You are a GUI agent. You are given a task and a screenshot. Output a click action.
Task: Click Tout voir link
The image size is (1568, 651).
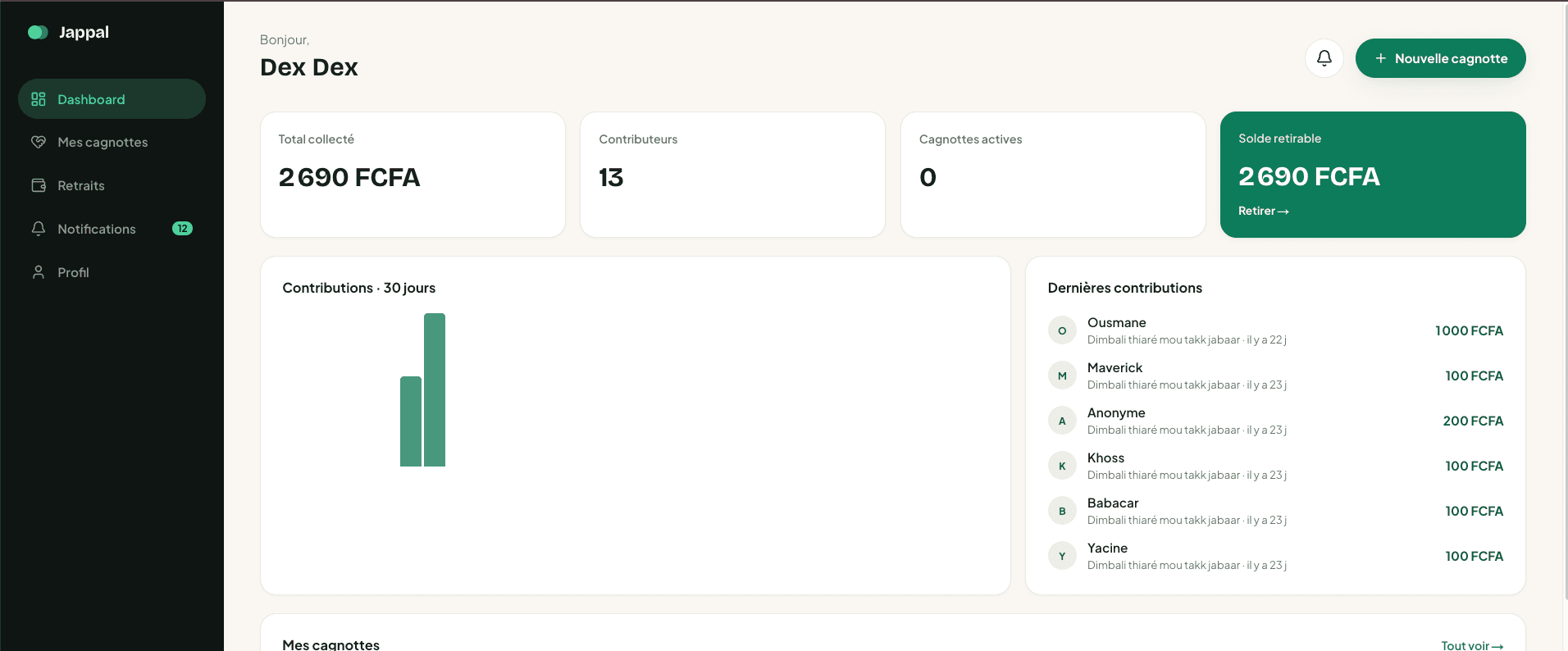pyautogui.click(x=1472, y=645)
